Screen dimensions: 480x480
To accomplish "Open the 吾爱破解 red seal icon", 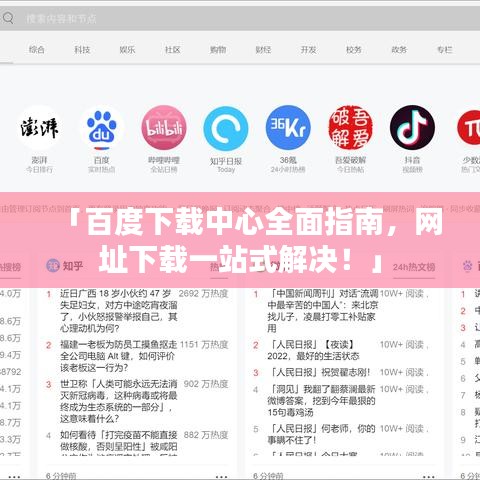I will coord(350,128).
